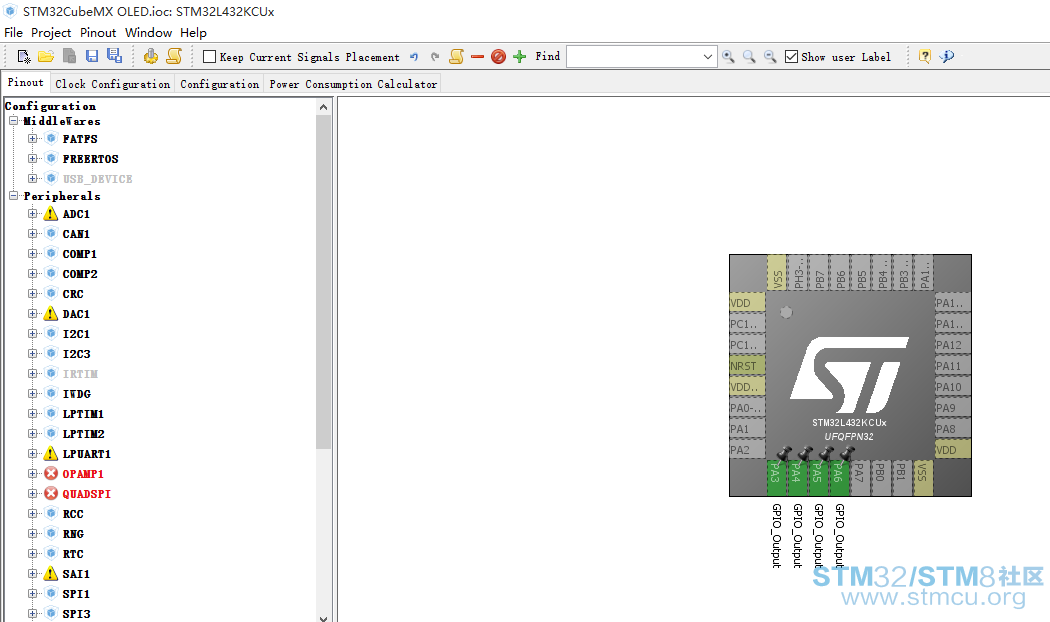This screenshot has height=622, width=1050.
Task: Expand the CAN1 peripheral node
Action: click(32, 234)
